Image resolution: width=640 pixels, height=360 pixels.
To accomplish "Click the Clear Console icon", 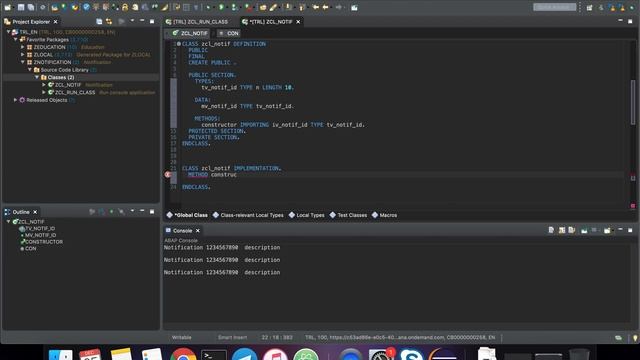I will [551, 230].
